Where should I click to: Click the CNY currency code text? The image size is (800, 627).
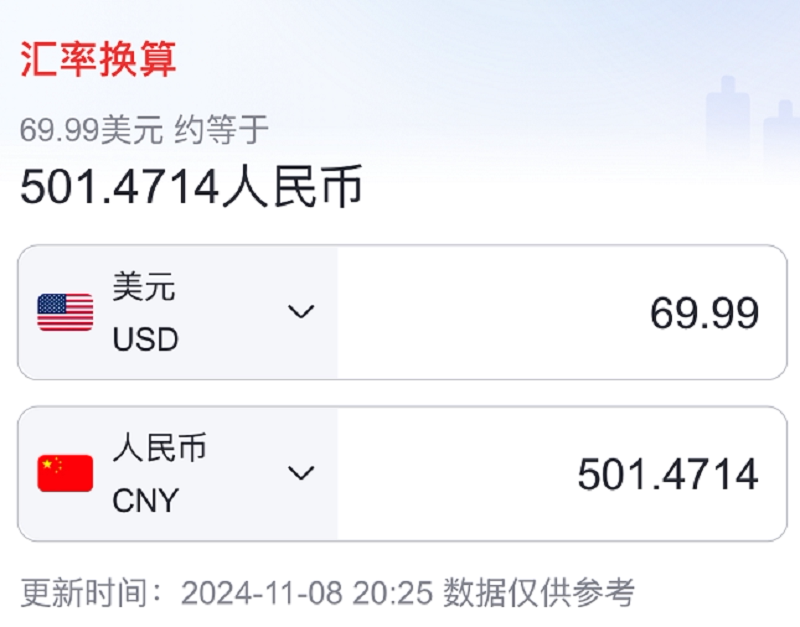point(146,500)
